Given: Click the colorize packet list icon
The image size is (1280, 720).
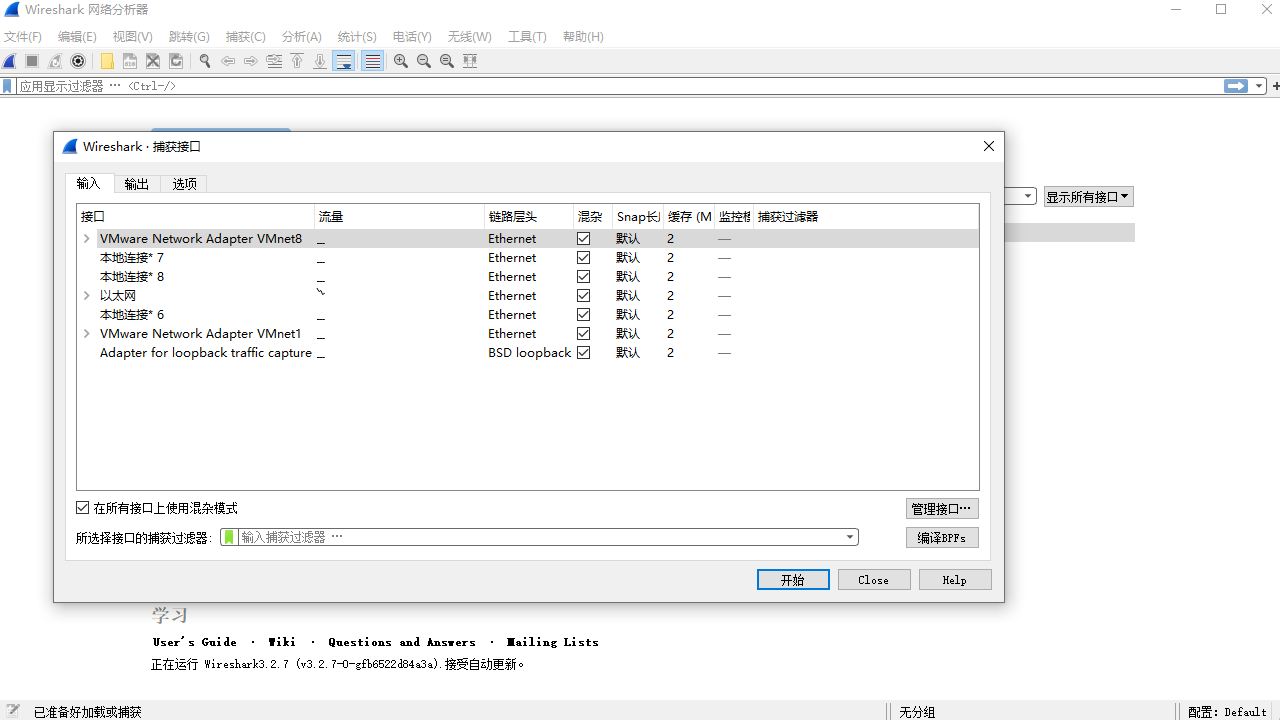Looking at the screenshot, I should [x=371, y=61].
